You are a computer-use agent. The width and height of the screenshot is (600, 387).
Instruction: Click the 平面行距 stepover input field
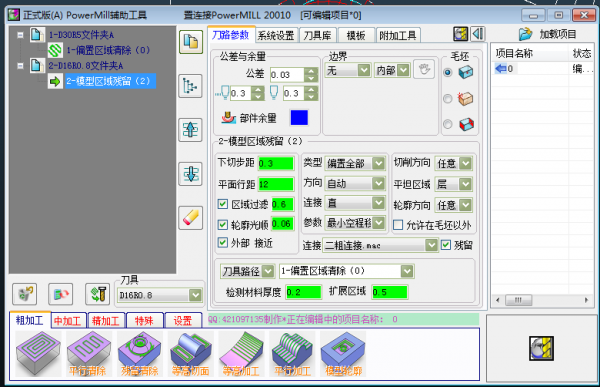[x=276, y=184]
